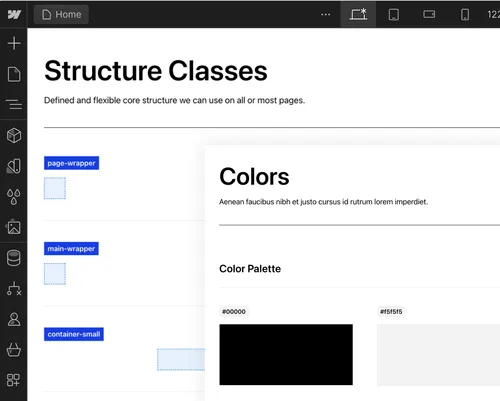Image resolution: width=500 pixels, height=401 pixels.
Task: Click the dashed box under main-wrapper
Action: coord(55,274)
